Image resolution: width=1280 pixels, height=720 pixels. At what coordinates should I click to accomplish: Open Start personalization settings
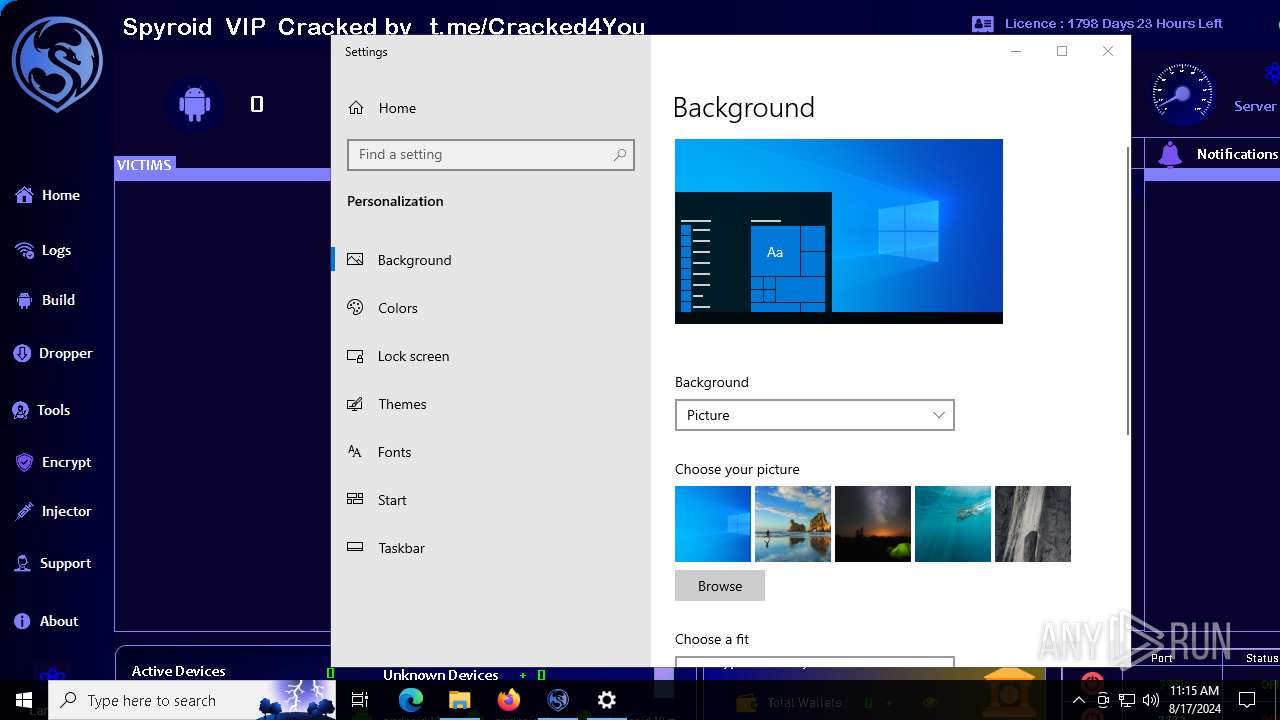491,500
